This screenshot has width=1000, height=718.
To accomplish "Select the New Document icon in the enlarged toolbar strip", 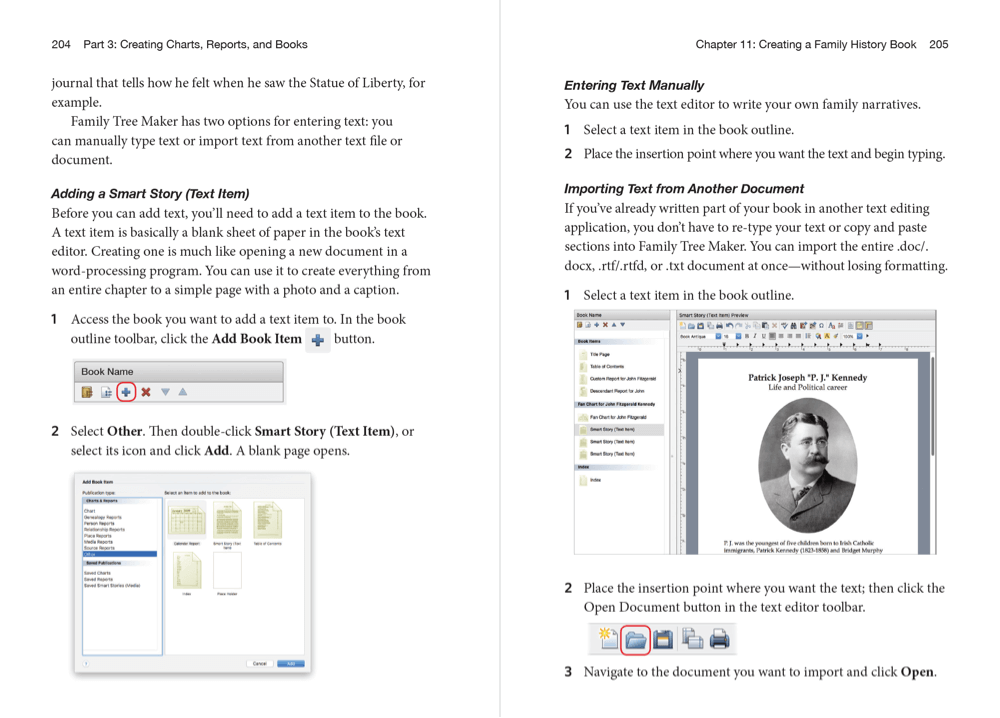I will click(607, 638).
